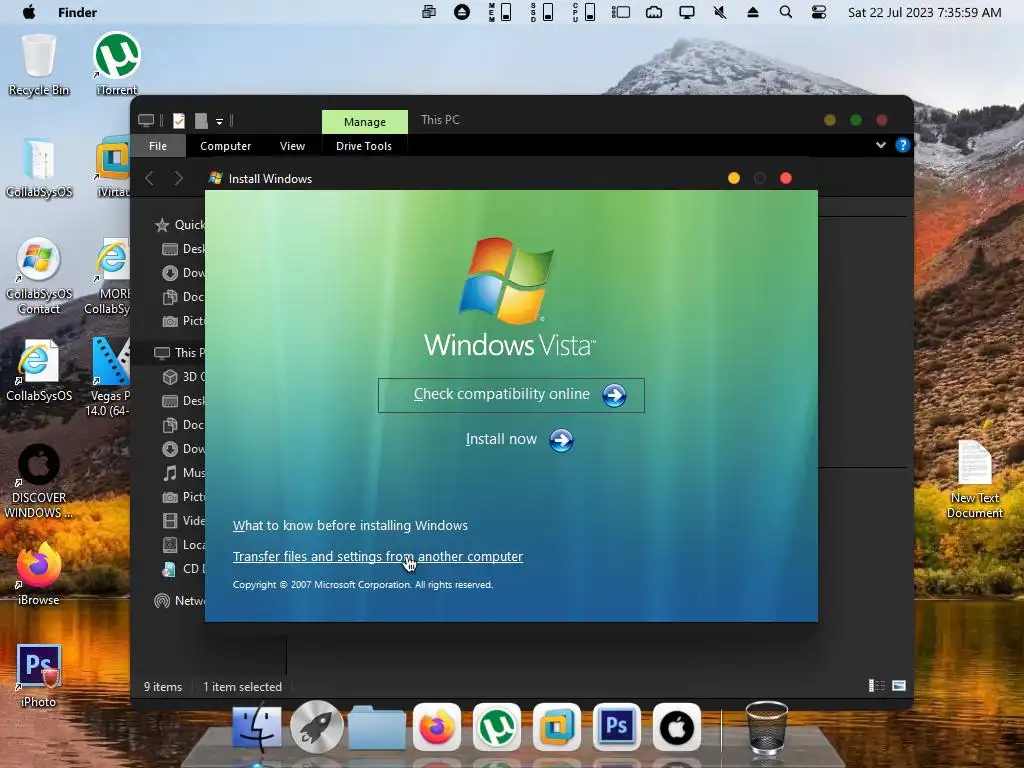The width and height of the screenshot is (1024, 768).
Task: Click the MEM meter in the menu bar
Action: click(500, 12)
